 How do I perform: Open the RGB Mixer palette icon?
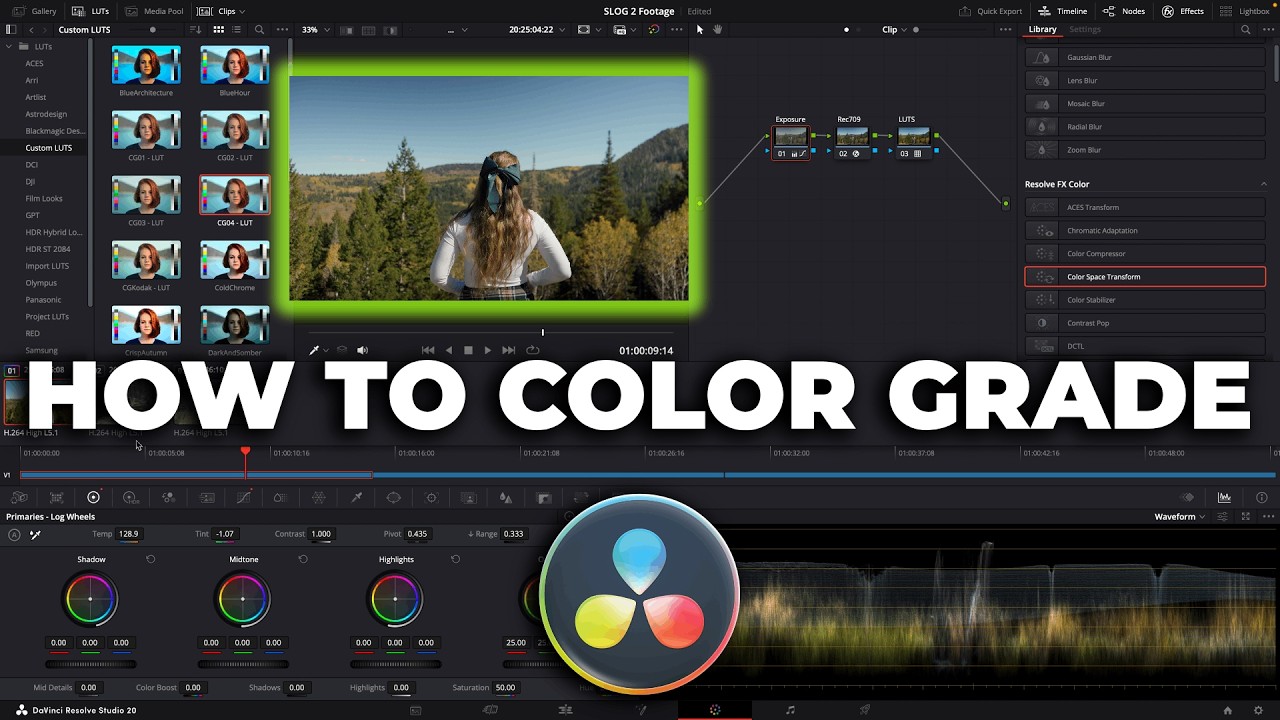[x=168, y=497]
